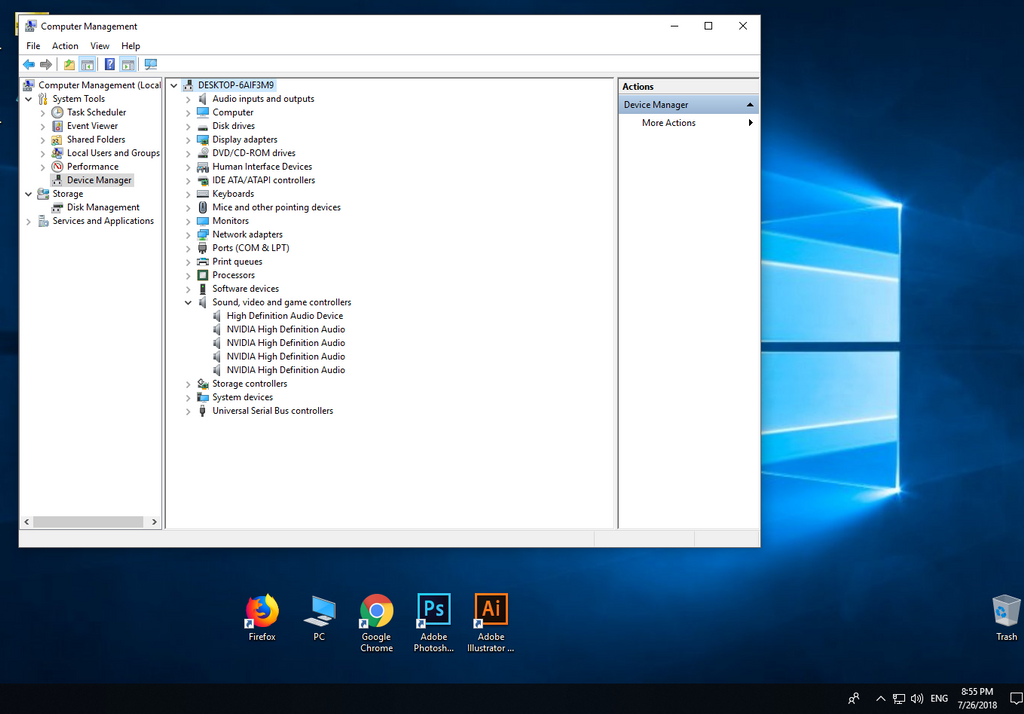
Task: Open the View menu
Action: pyautogui.click(x=100, y=46)
